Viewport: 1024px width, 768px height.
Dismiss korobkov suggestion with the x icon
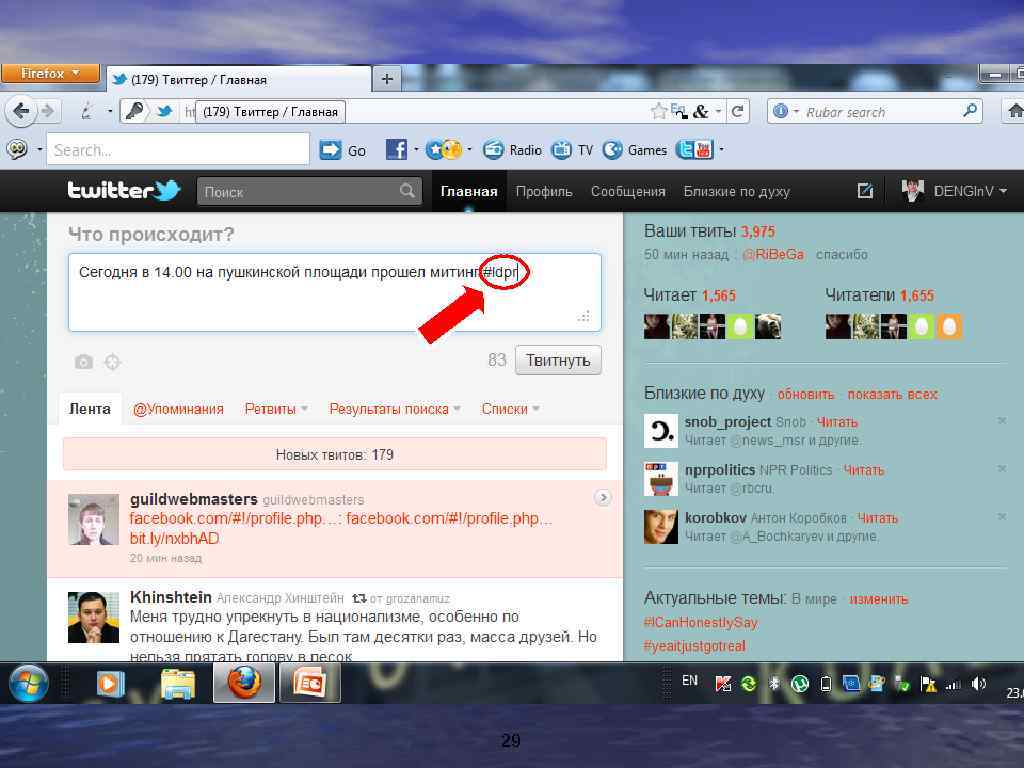(x=1002, y=517)
